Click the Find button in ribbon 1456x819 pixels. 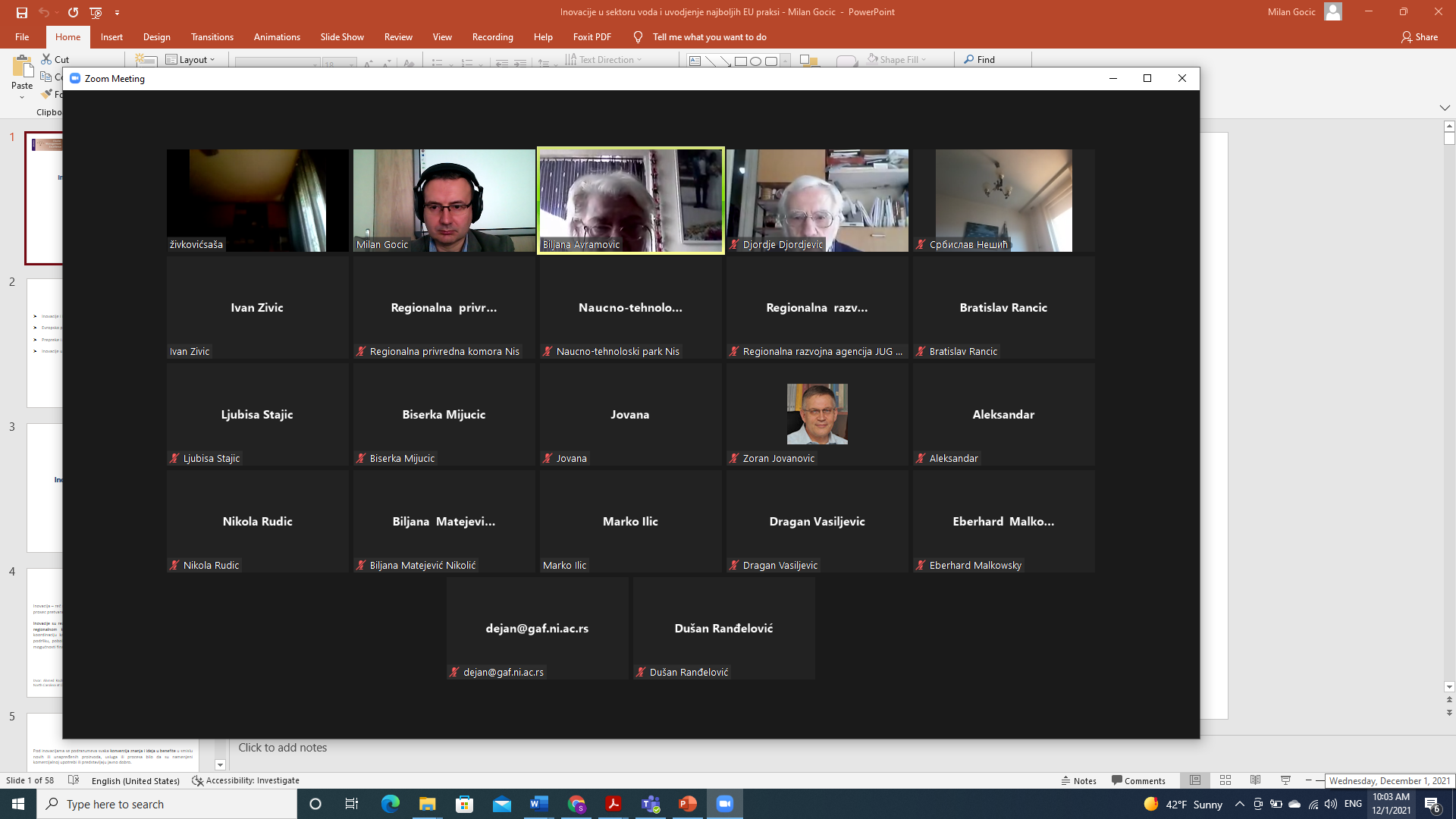pyautogui.click(x=980, y=60)
